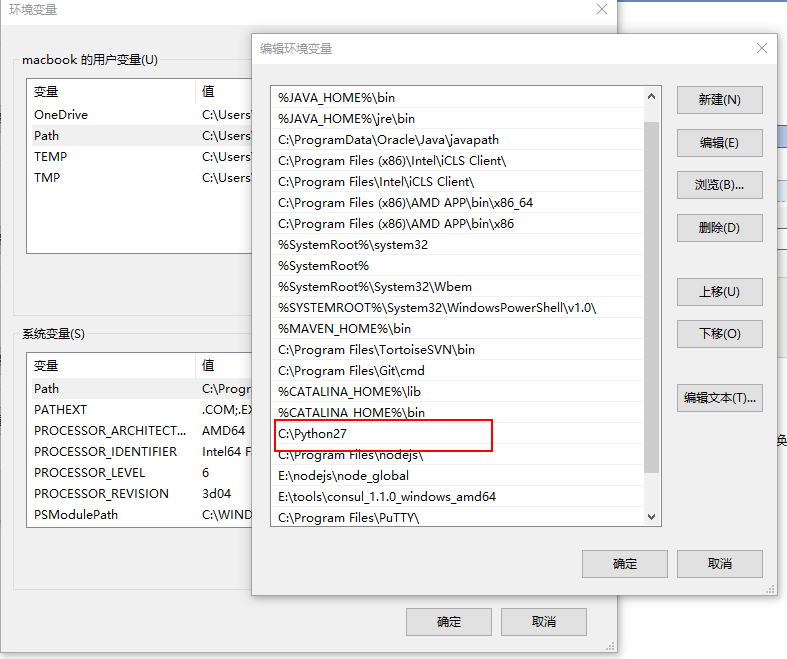Select the Program Files (x86)\Intel\iCLS Client entry
787x659 pixels.
tap(457, 161)
